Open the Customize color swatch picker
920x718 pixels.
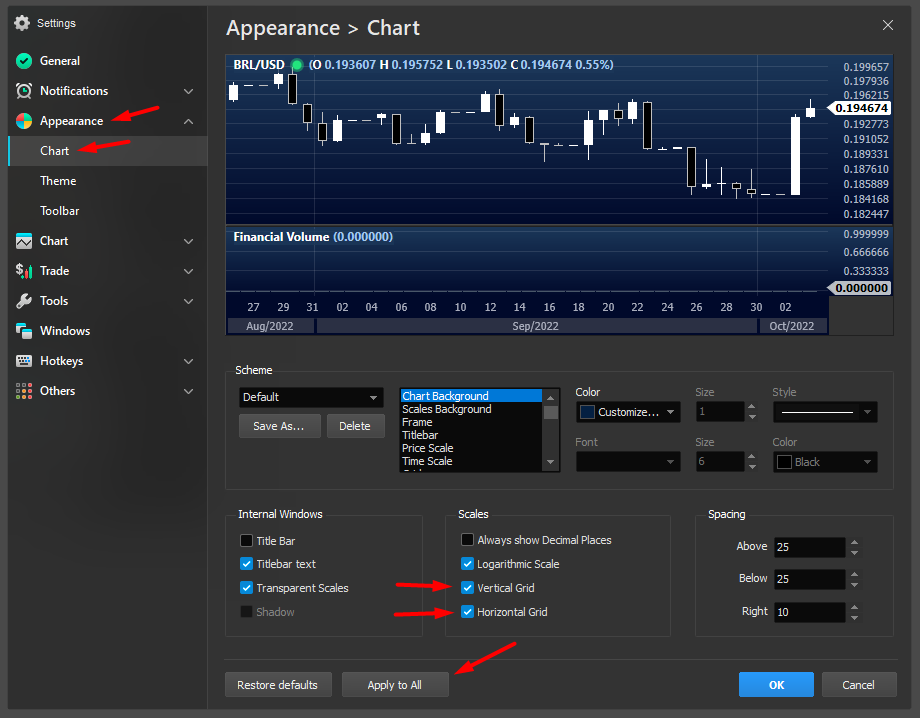(x=628, y=412)
